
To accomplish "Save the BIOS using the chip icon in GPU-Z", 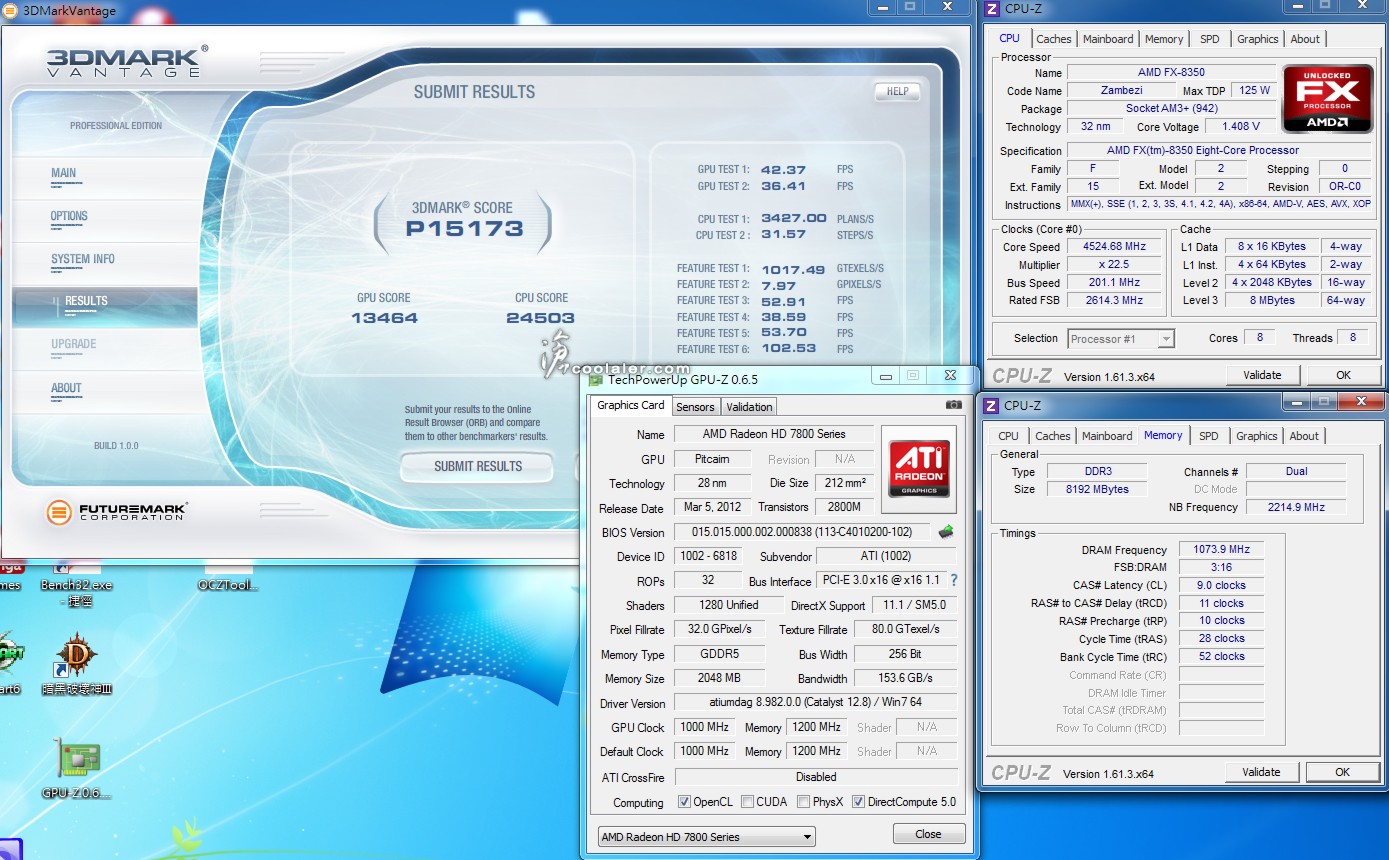I will point(946,532).
